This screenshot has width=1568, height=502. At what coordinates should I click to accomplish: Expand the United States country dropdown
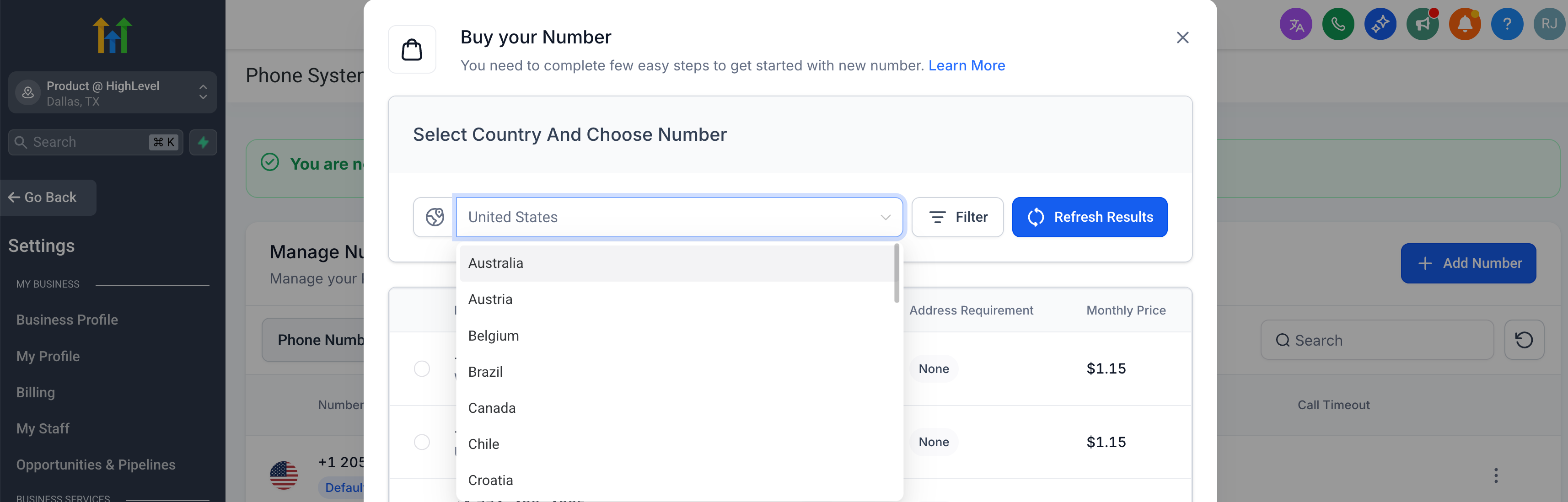click(679, 217)
